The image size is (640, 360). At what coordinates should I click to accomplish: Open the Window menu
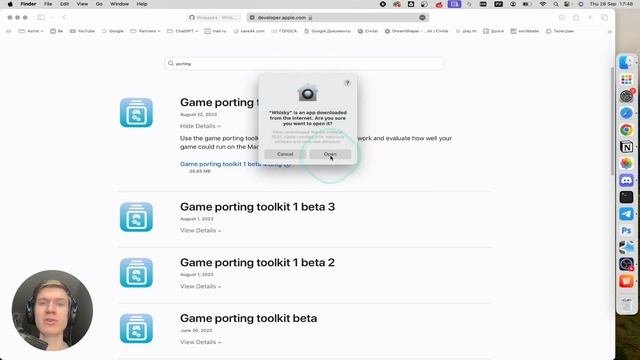coord(120,4)
